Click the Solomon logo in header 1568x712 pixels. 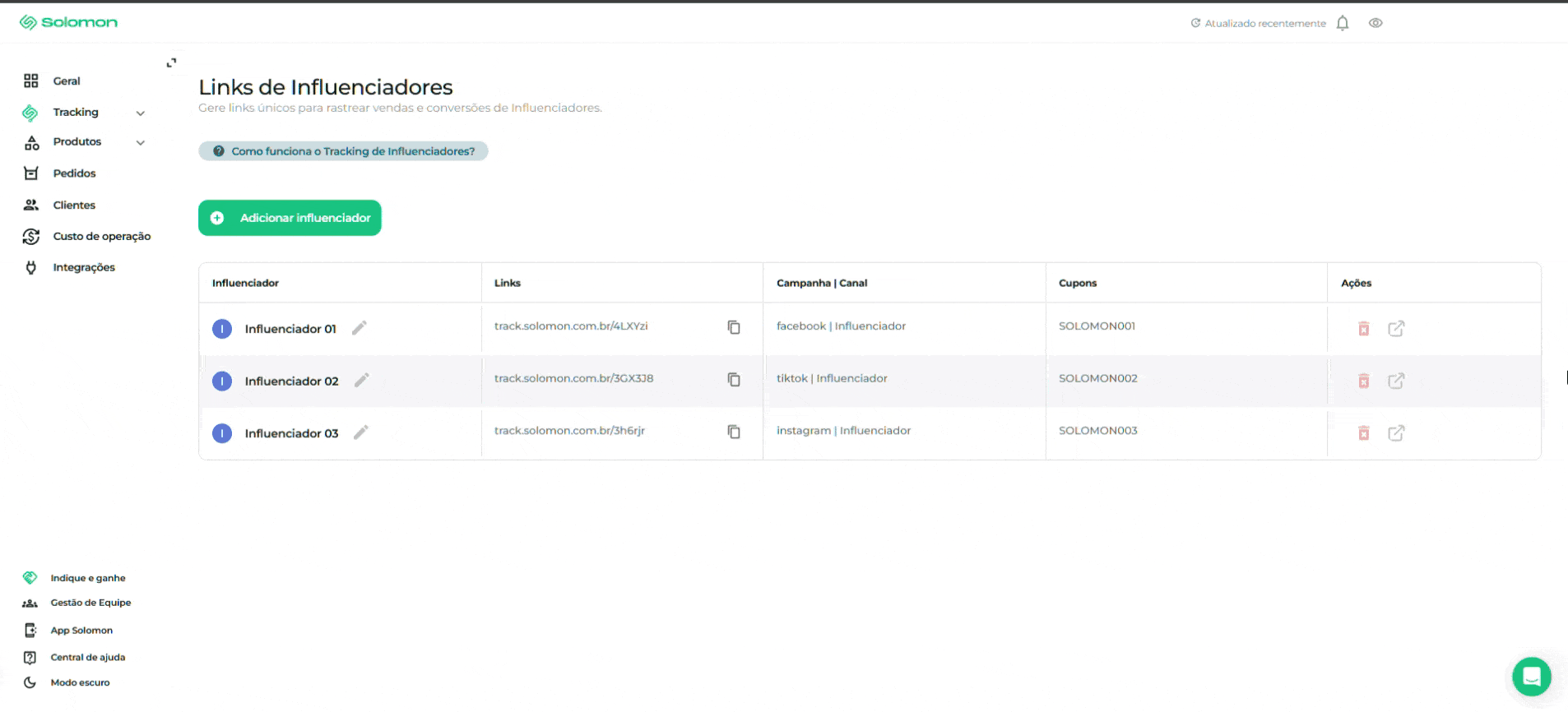pyautogui.click(x=69, y=22)
